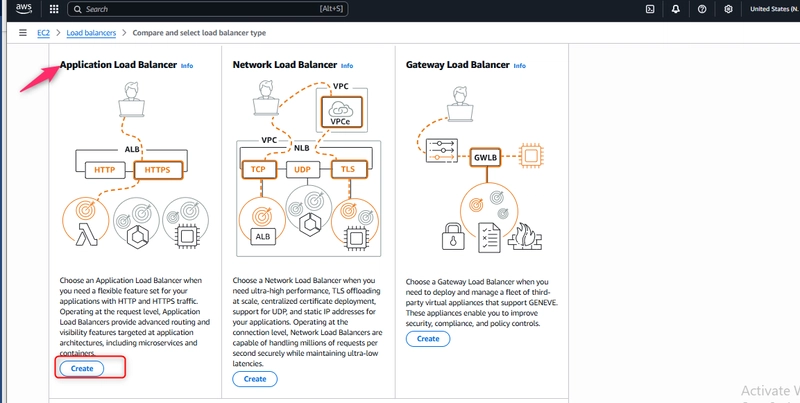Open Info for Application Load Balancer
The height and width of the screenshot is (403, 800).
point(187,66)
